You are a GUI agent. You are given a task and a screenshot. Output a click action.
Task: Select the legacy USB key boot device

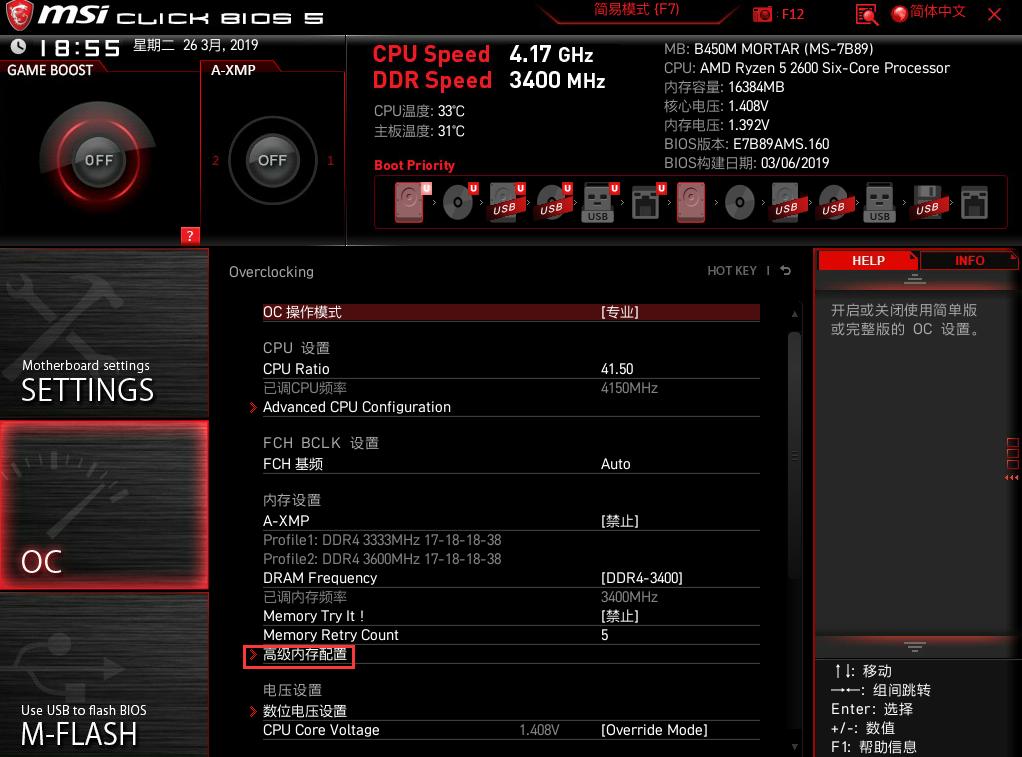879,202
